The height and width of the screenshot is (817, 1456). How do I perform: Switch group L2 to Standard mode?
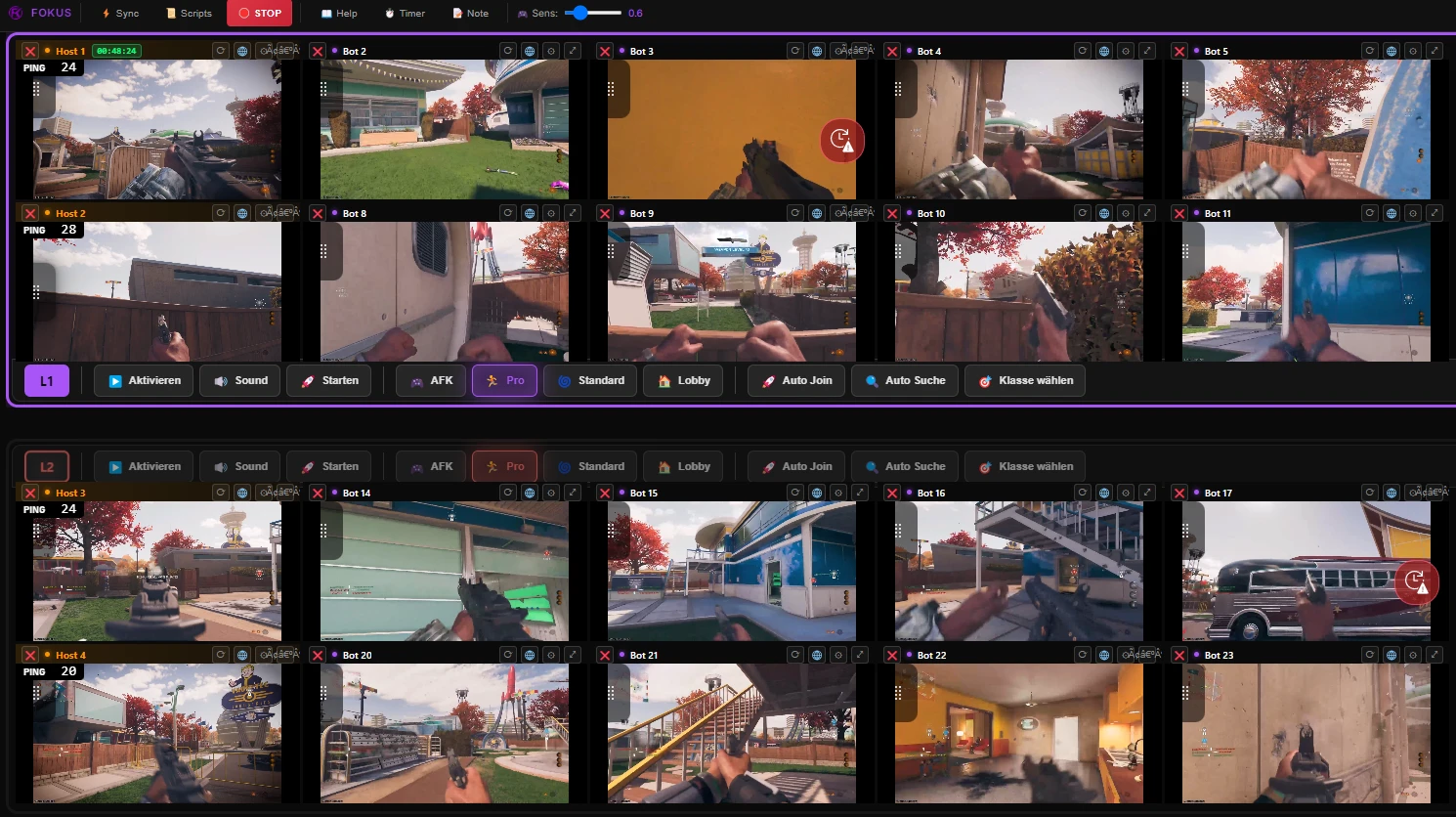coord(590,467)
